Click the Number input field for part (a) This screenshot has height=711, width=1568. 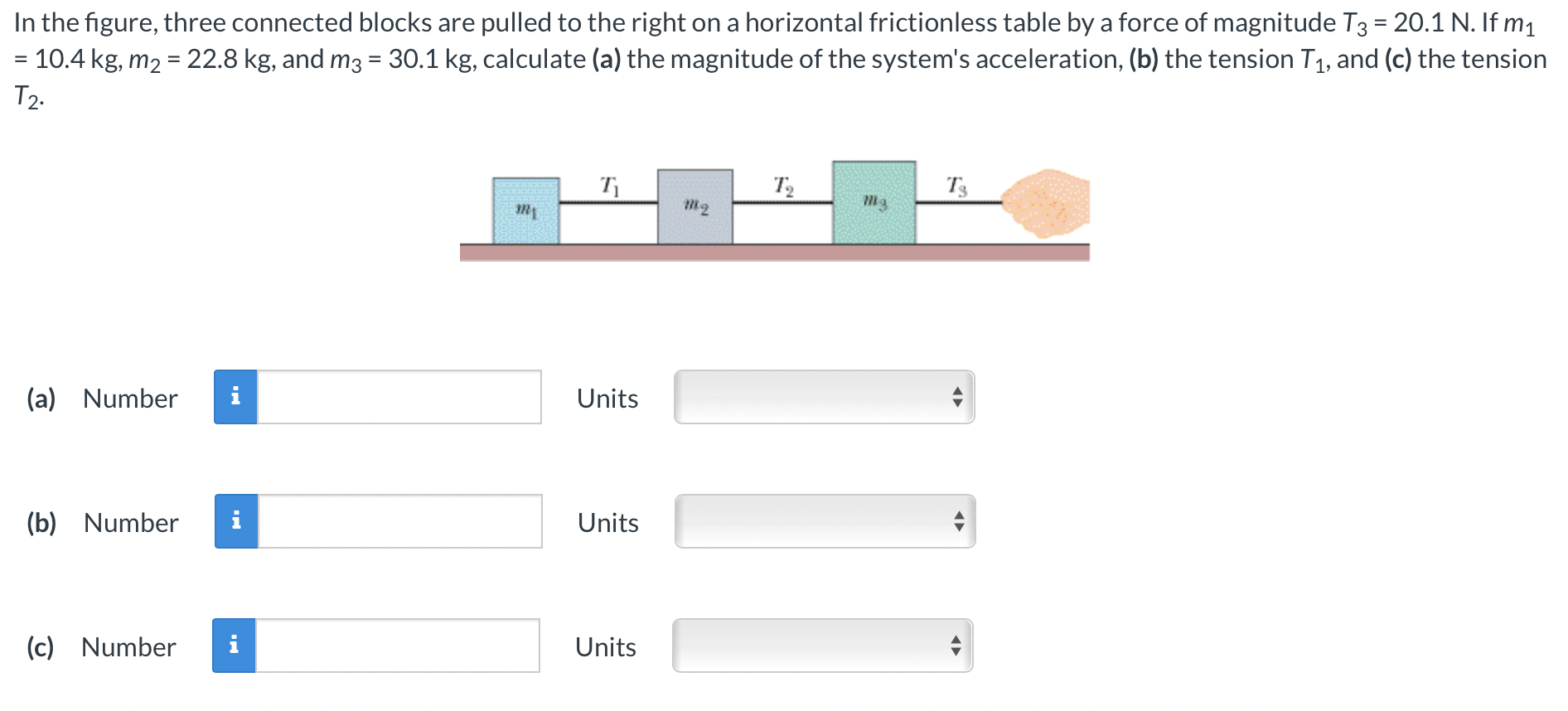398,398
